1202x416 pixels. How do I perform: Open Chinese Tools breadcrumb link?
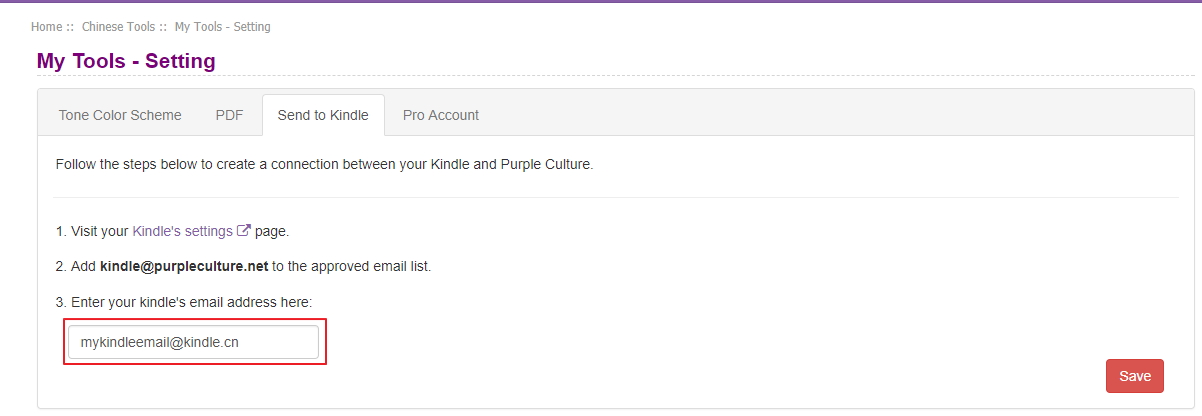coord(118,27)
